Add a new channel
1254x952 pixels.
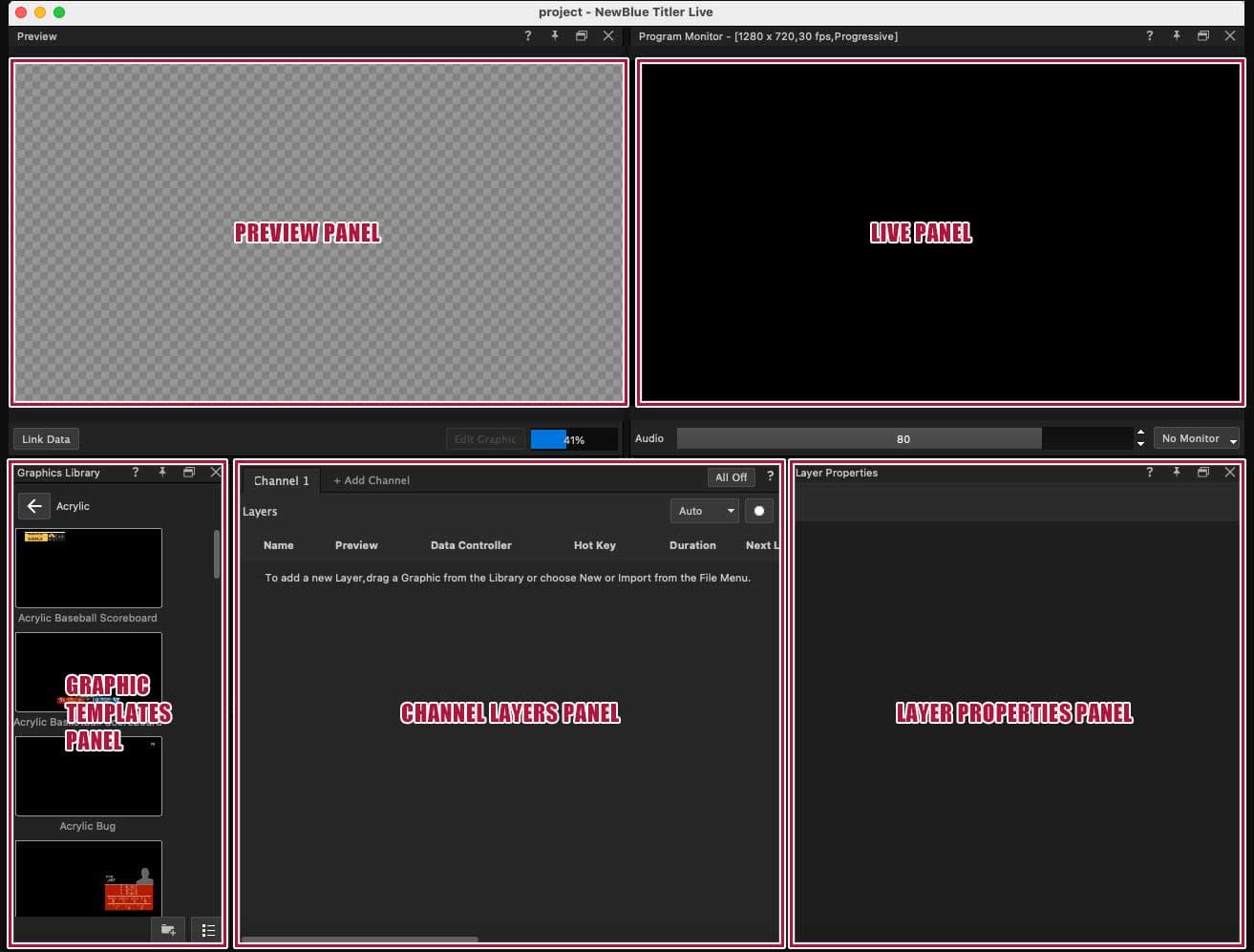point(372,480)
